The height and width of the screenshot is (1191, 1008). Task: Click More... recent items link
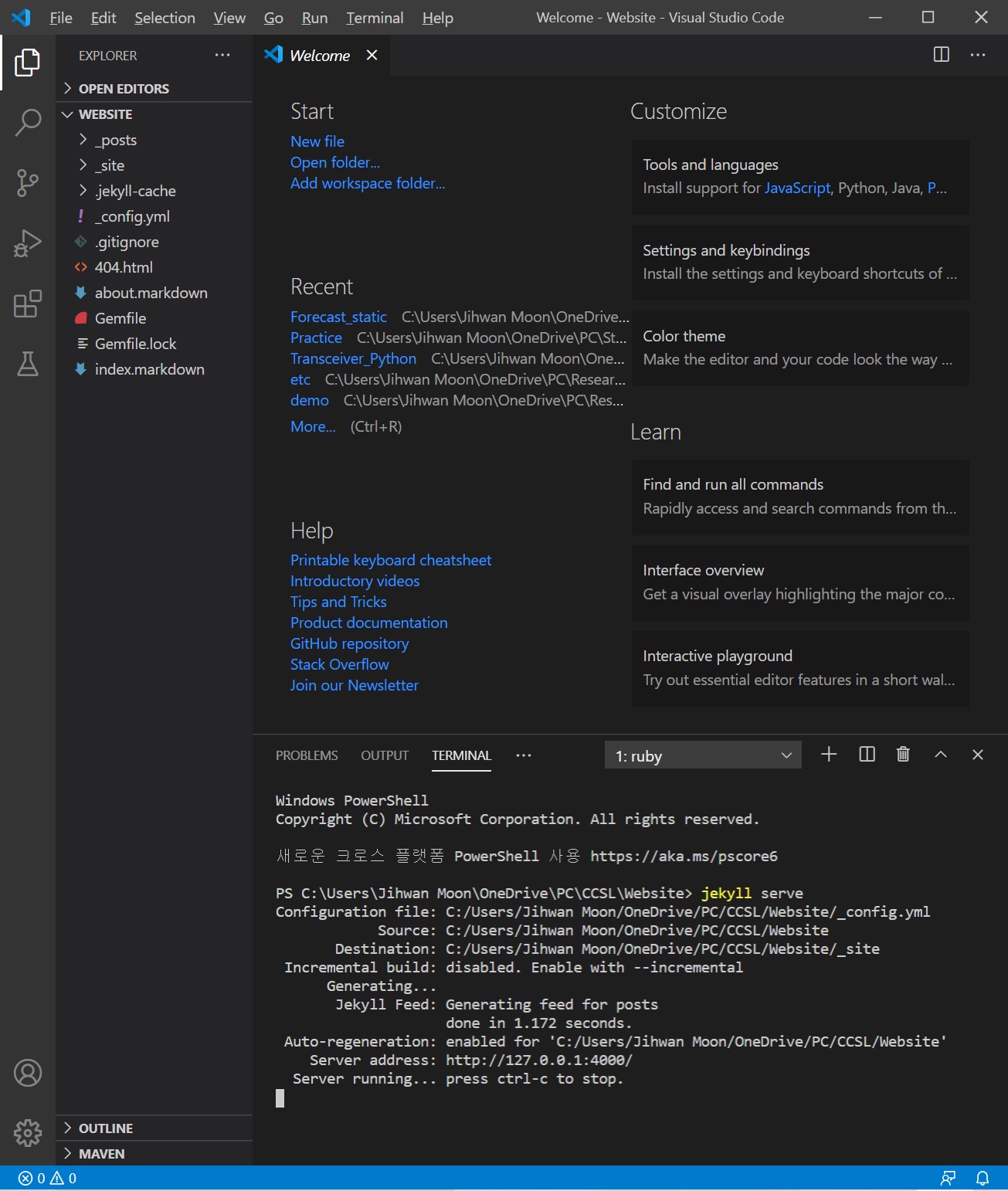point(313,426)
